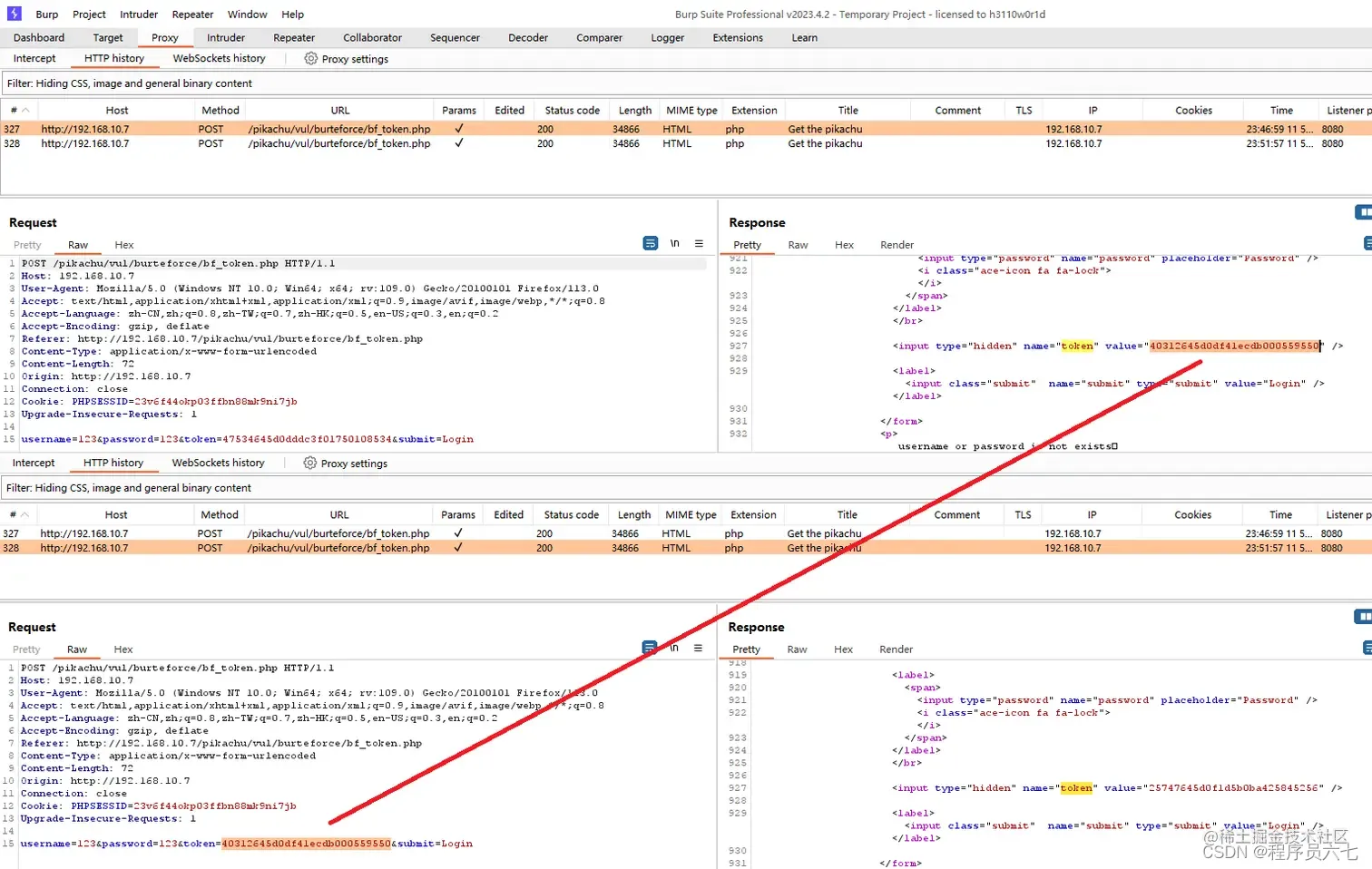Open the Window menu
Screen dimensions: 1372x869
(247, 15)
